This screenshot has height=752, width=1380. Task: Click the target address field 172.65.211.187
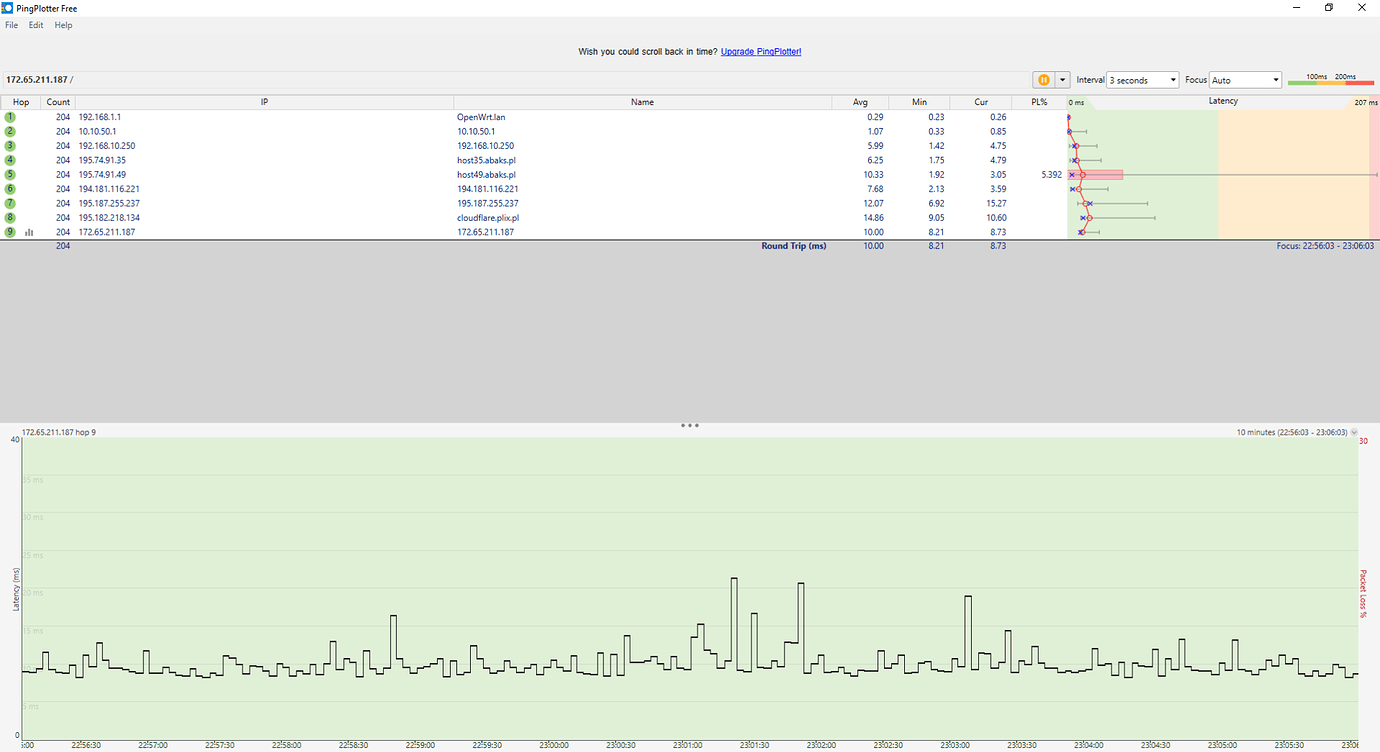[x=515, y=79]
